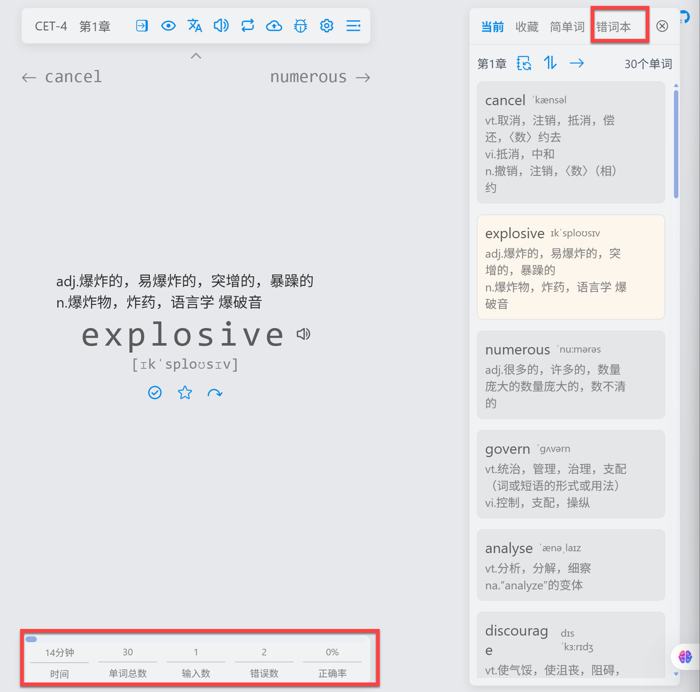Switch to the 收藏 tab
Image resolution: width=700 pixels, height=692 pixels.
527,27
